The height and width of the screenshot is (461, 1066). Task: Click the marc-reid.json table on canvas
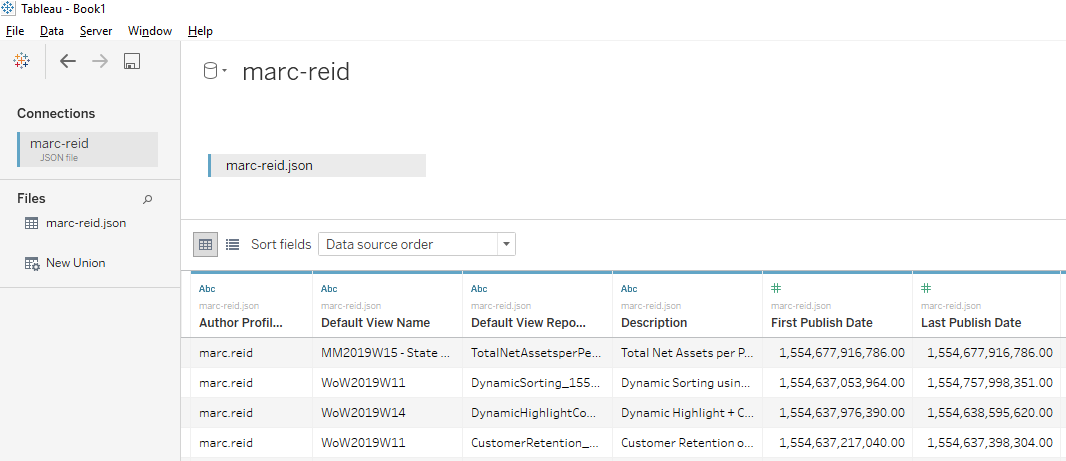click(x=316, y=166)
